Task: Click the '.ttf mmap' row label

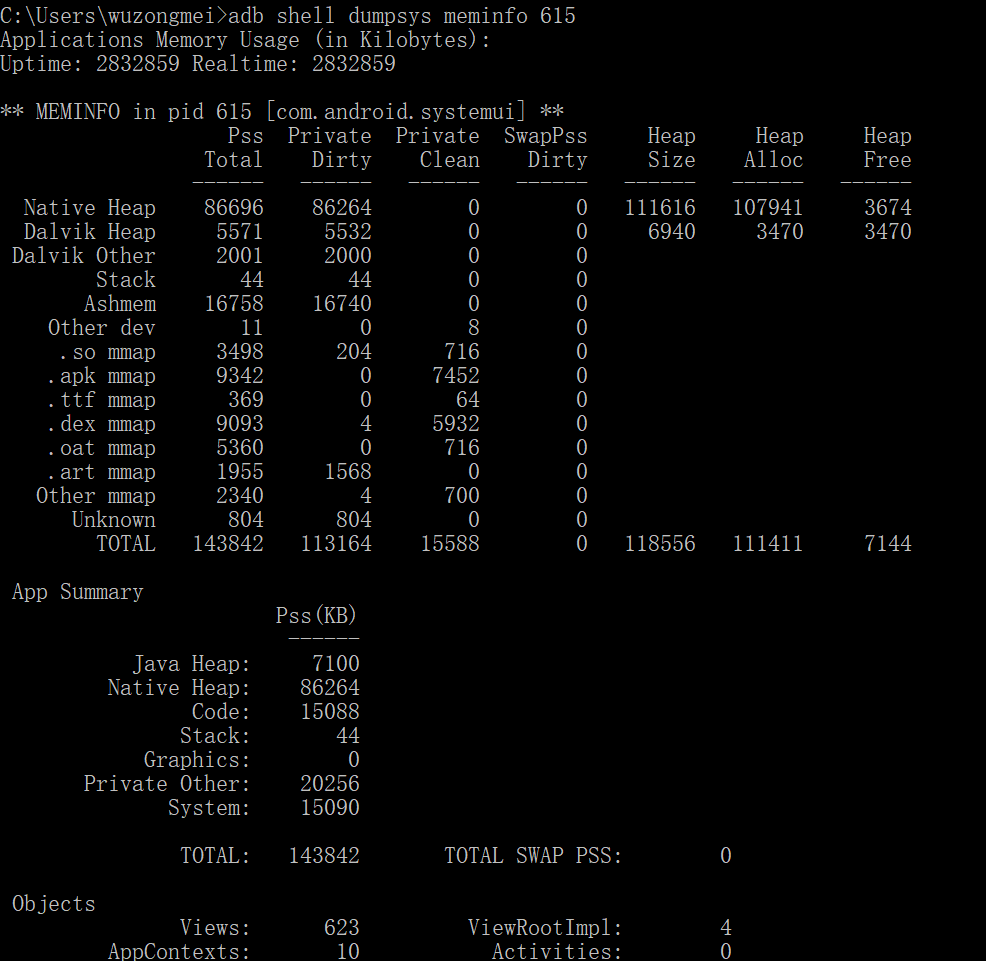Action: point(102,399)
